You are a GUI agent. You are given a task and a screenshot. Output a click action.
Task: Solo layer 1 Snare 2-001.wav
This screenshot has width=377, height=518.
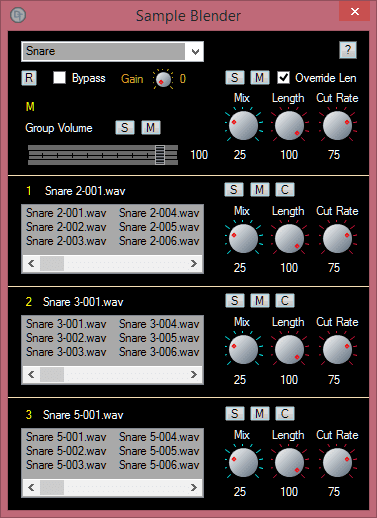click(234, 189)
